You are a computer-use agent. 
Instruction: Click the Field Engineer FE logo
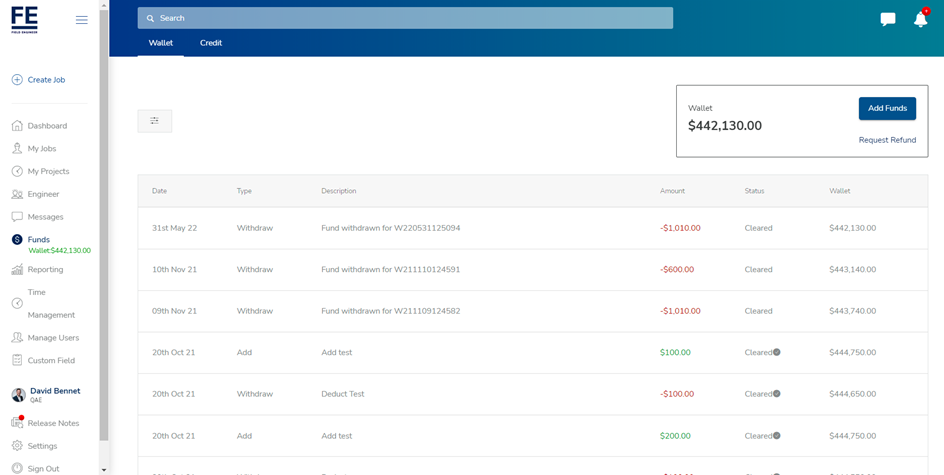pyautogui.click(x=25, y=20)
